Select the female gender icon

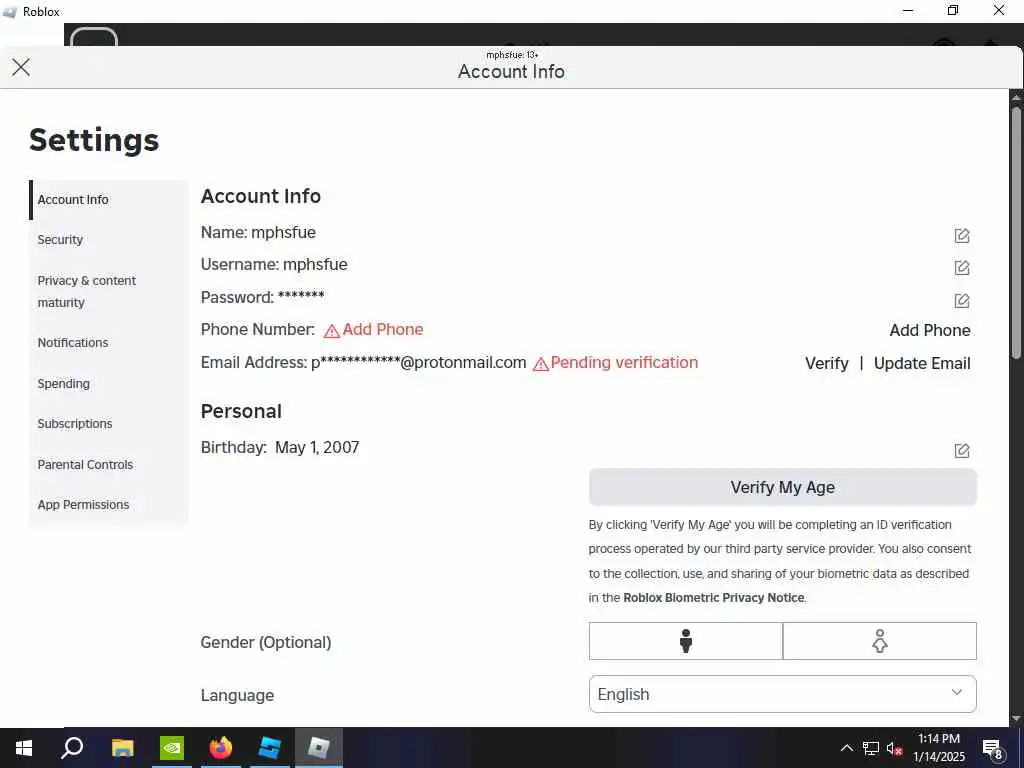[x=880, y=641]
